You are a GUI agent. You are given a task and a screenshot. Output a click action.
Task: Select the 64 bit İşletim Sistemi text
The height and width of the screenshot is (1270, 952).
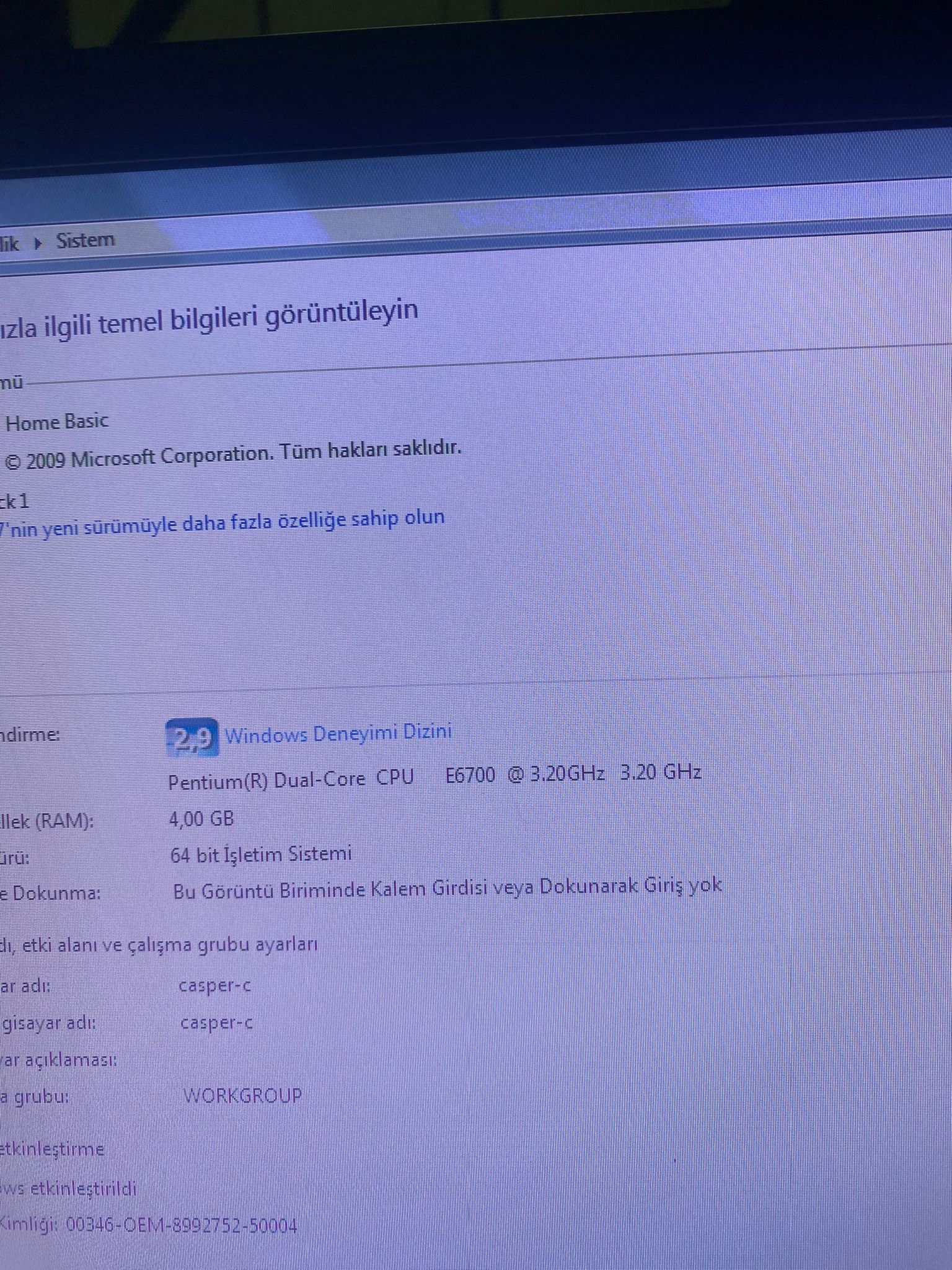(261, 855)
